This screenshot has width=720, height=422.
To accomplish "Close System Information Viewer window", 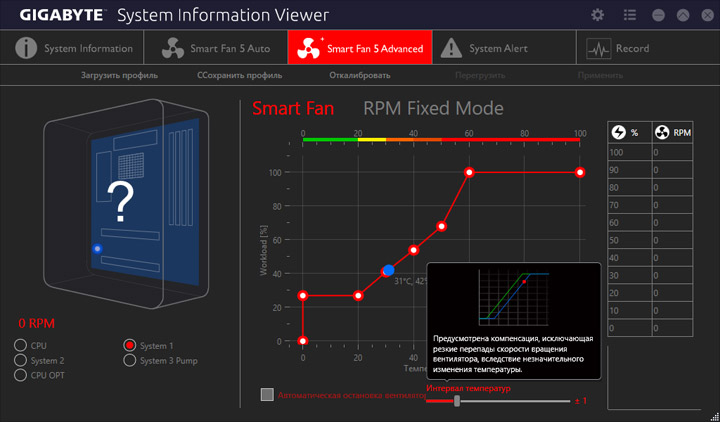I will (x=708, y=15).
